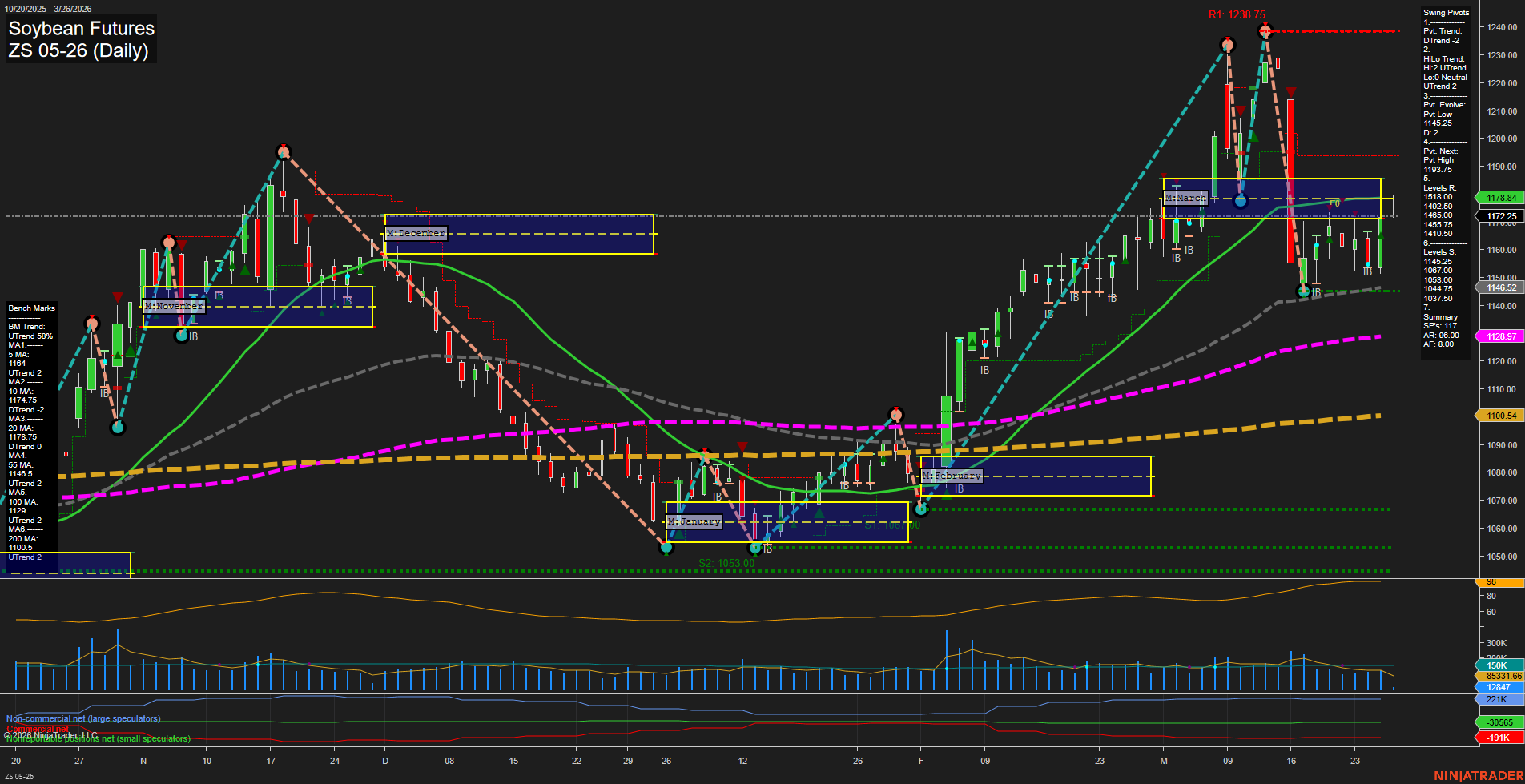Screen dimensions: 1525x784
Task: Click the AR: 96.00 summary value
Action: 1442,336
